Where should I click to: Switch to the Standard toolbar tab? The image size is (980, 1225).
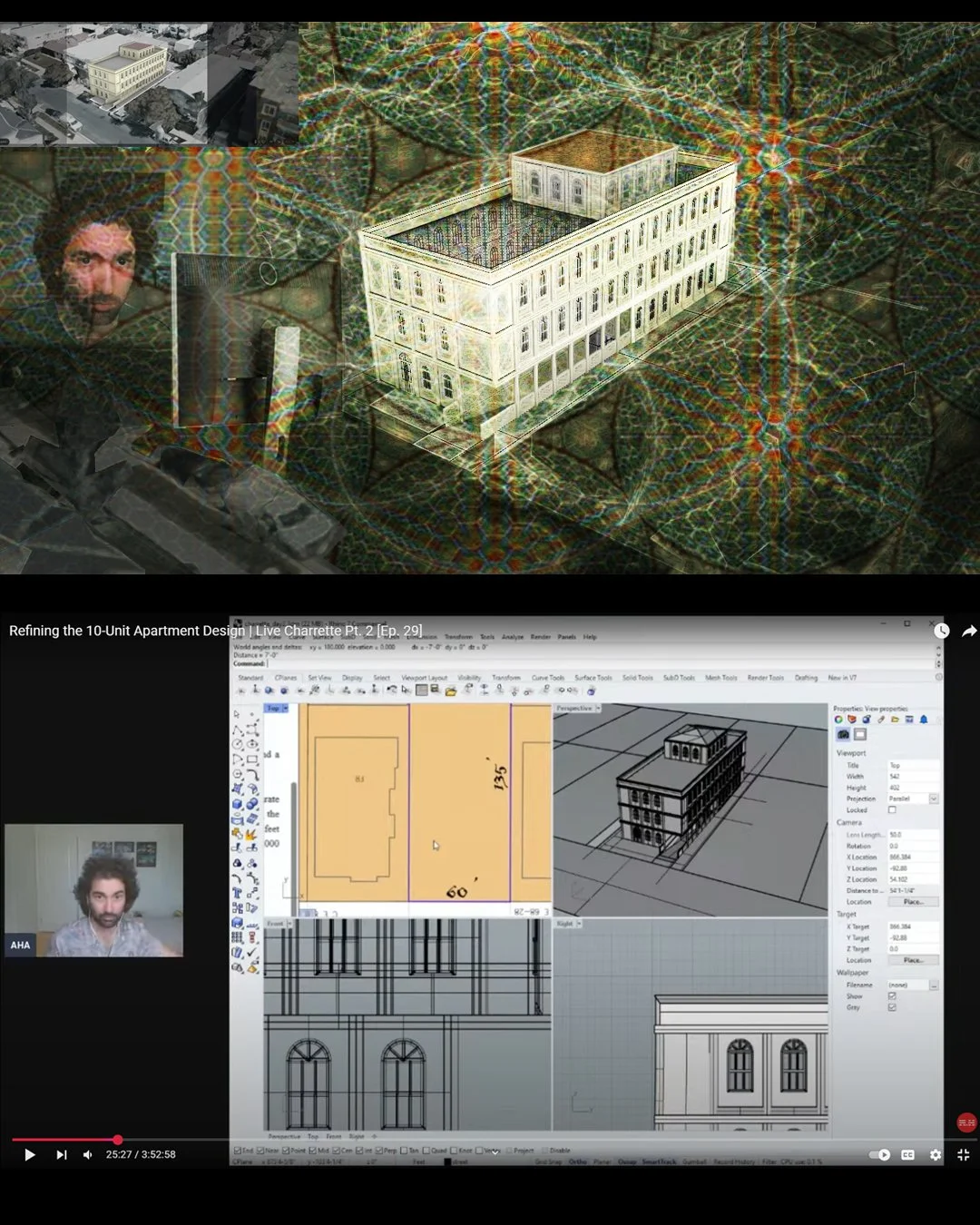[x=250, y=678]
